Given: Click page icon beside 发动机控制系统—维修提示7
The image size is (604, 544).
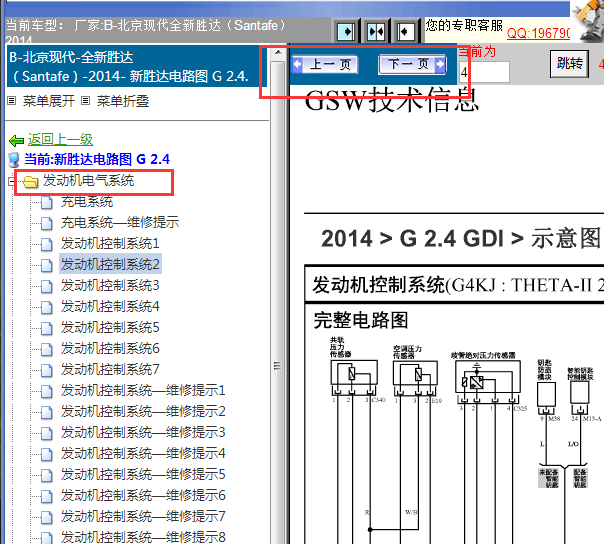Looking at the screenshot, I should pyautogui.click(x=47, y=517).
